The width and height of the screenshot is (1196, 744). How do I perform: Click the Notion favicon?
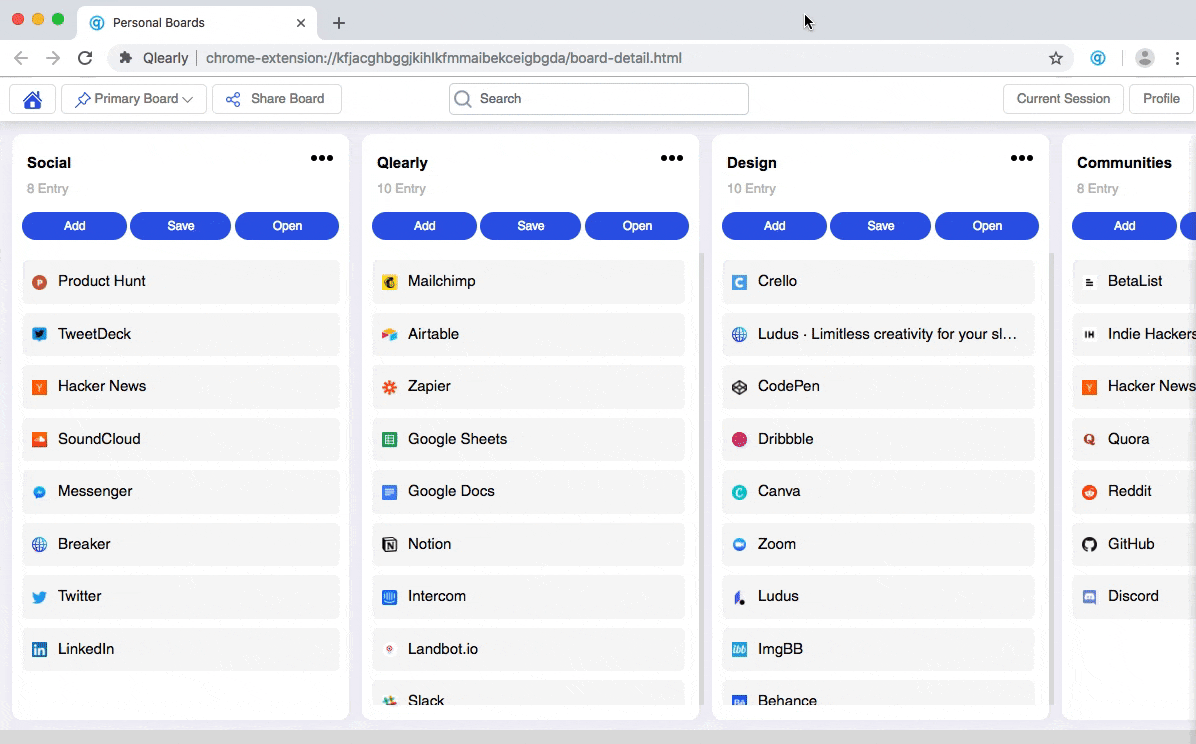(x=390, y=545)
